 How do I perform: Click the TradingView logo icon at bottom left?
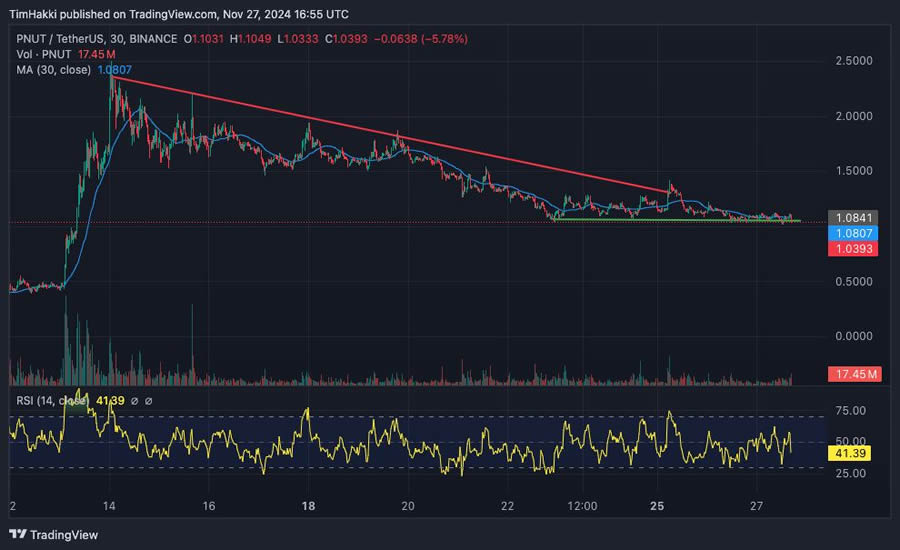pos(18,534)
